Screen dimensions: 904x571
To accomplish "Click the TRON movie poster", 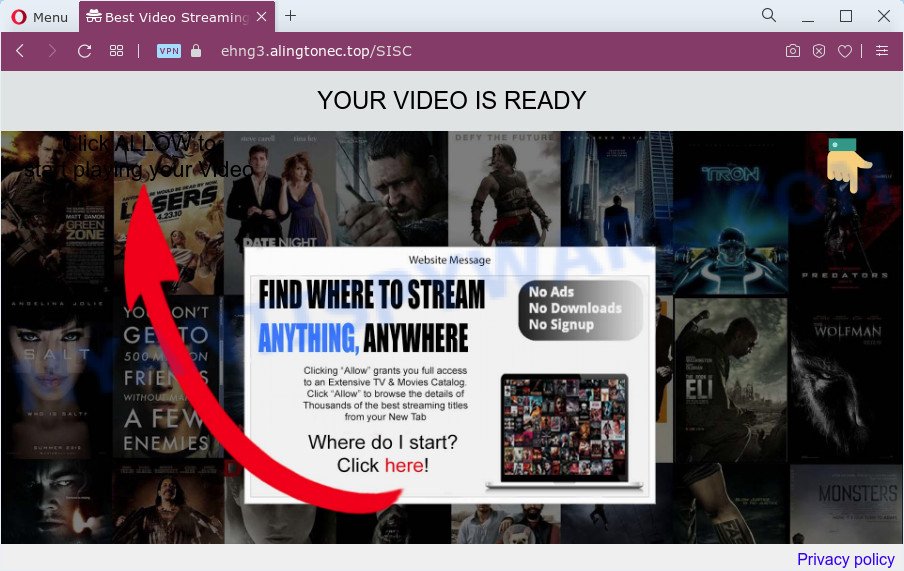I will point(730,213).
